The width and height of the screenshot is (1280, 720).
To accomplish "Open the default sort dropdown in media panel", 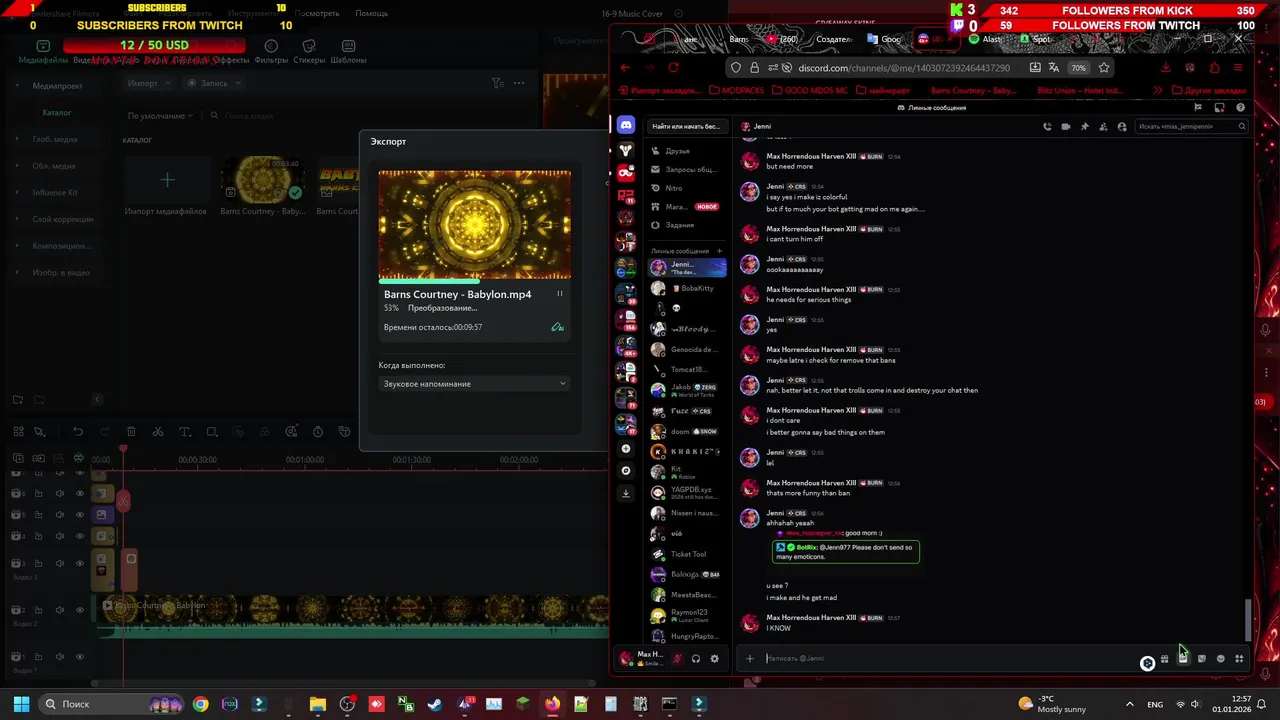I will click(x=160, y=116).
